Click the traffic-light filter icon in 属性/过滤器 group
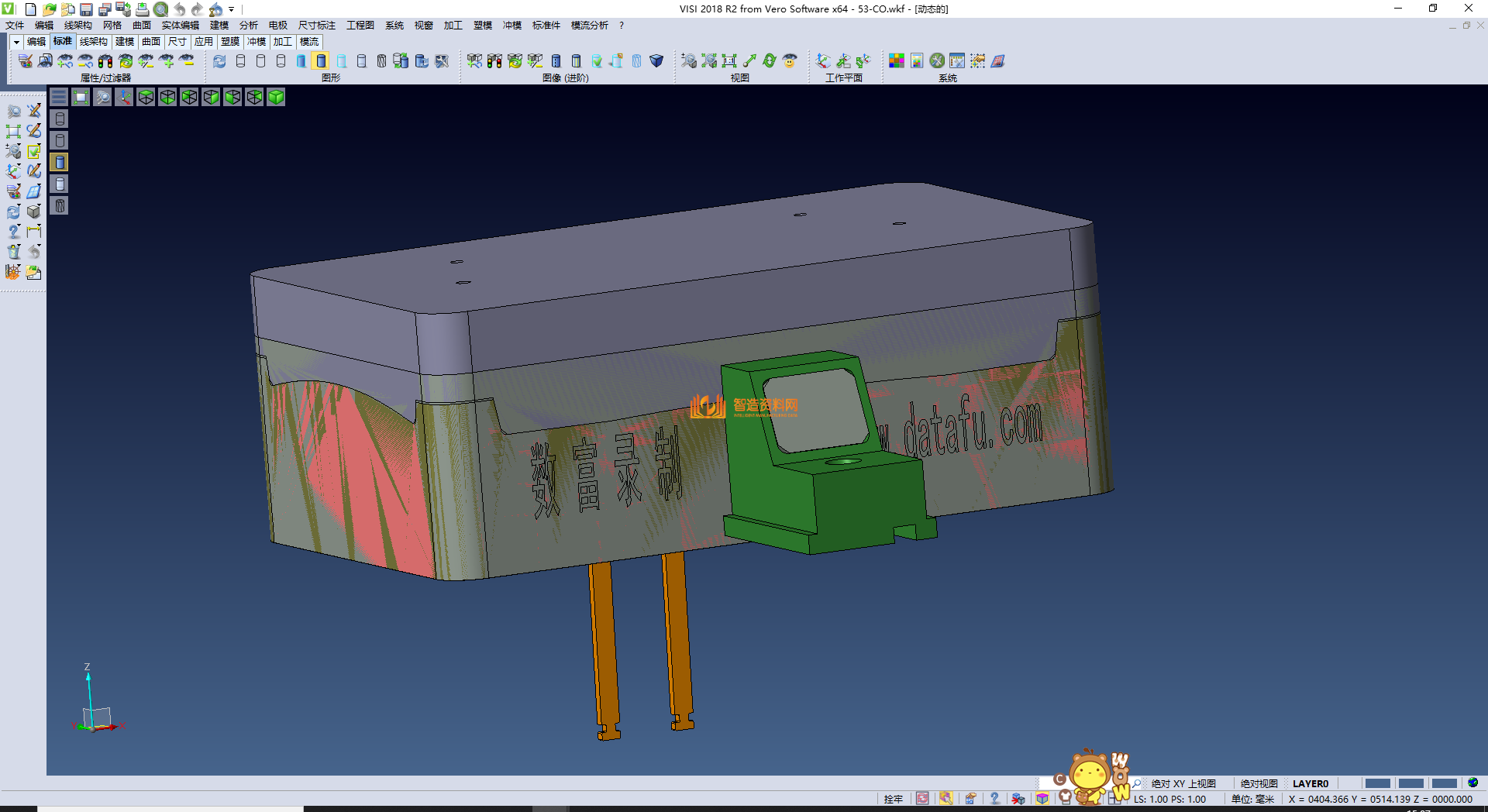 (105, 61)
